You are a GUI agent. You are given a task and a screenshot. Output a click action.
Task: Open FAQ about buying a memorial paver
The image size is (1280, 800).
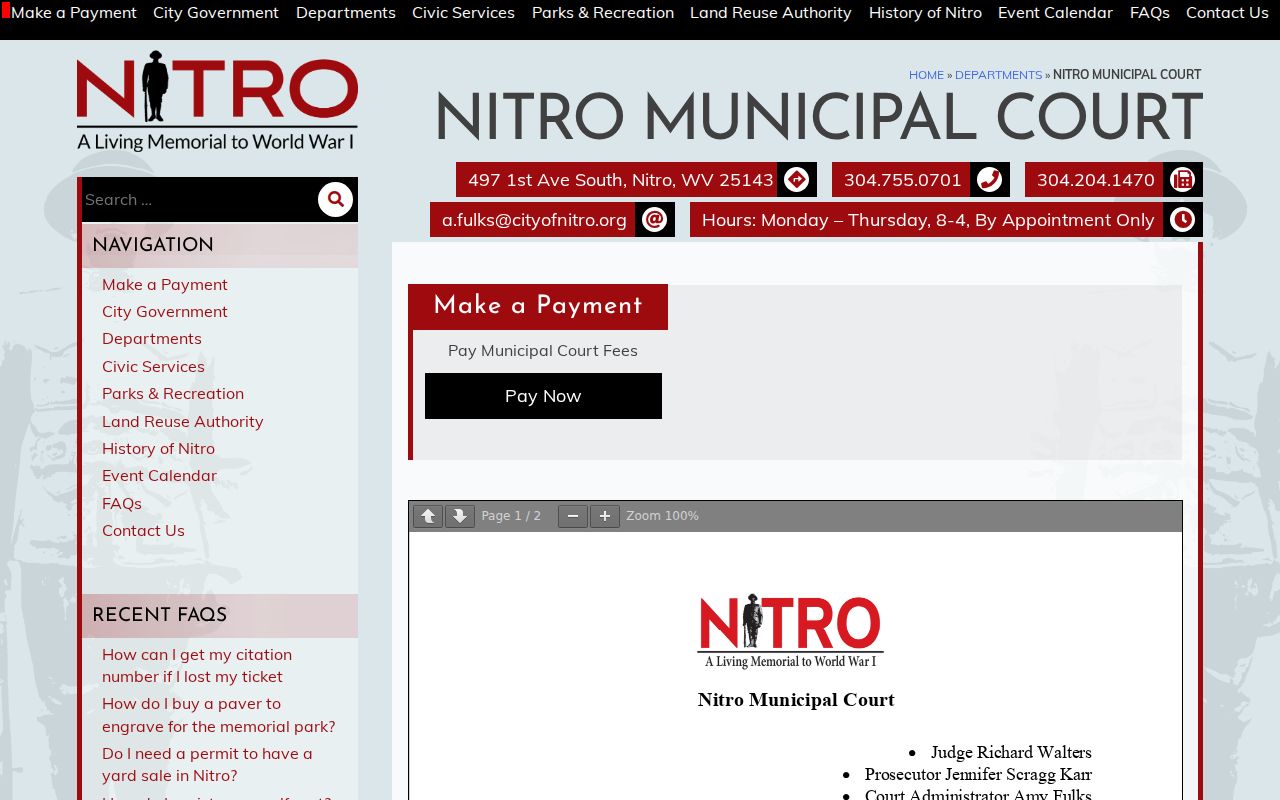pos(218,715)
